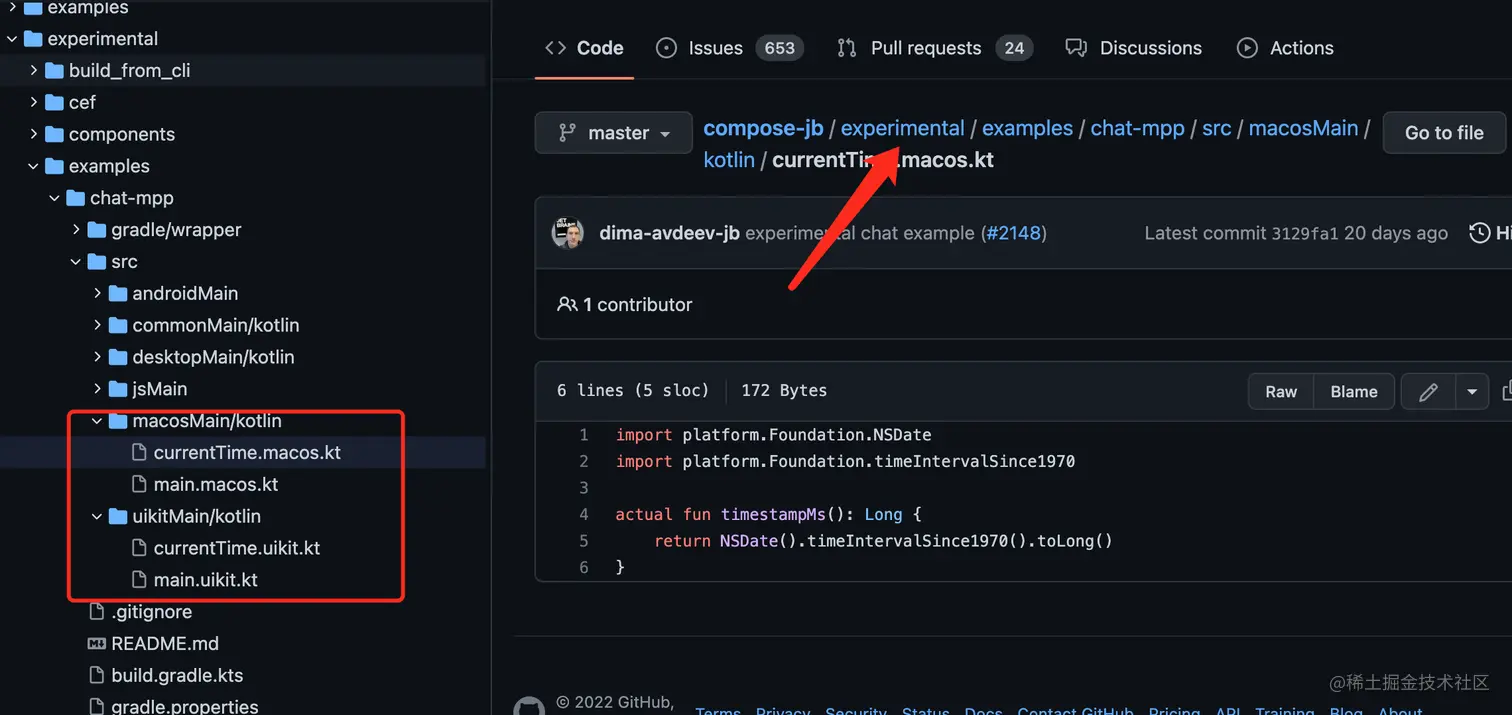Expand the cef folder chevron

click(33, 103)
